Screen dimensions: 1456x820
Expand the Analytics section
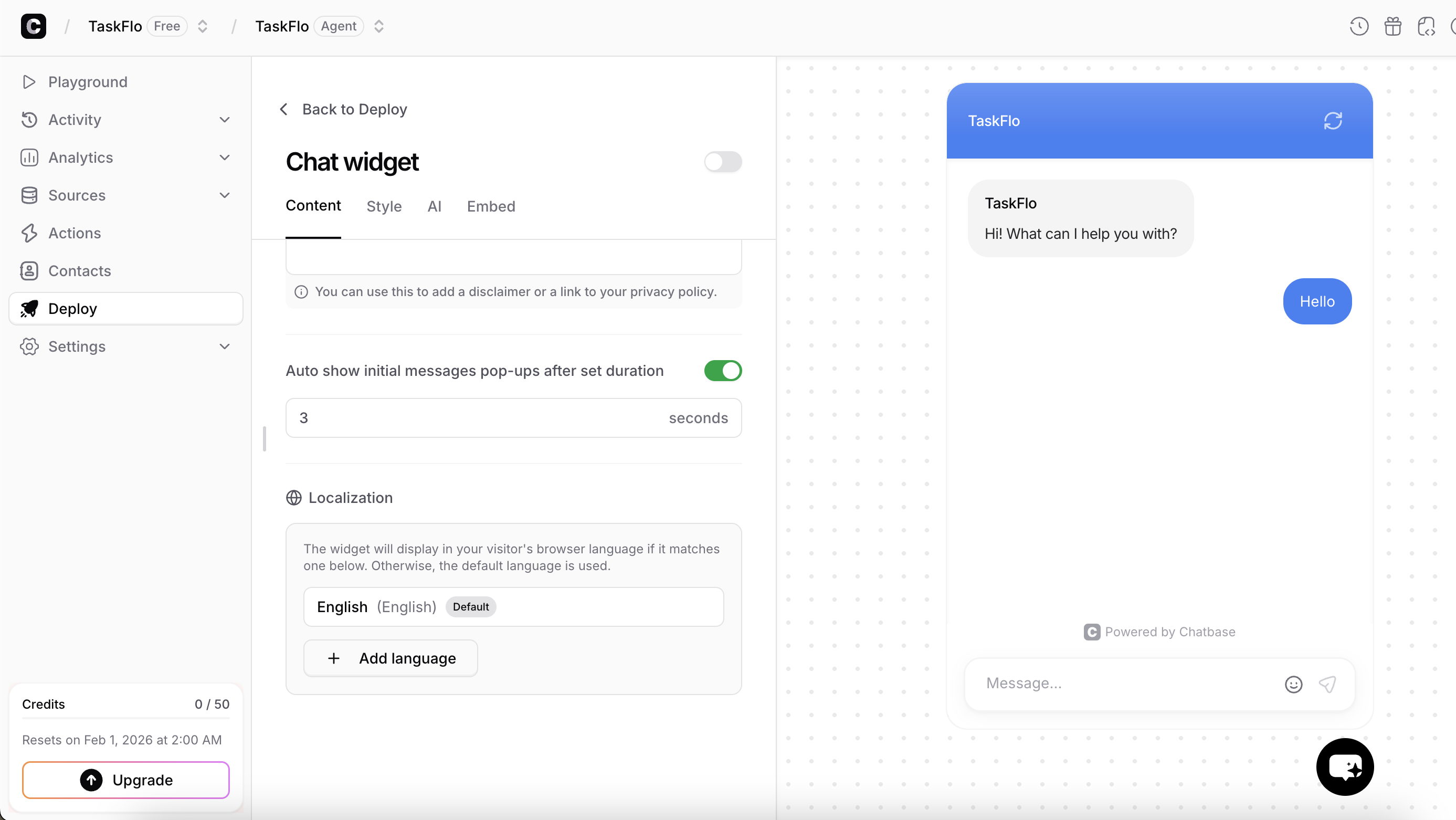[225, 157]
